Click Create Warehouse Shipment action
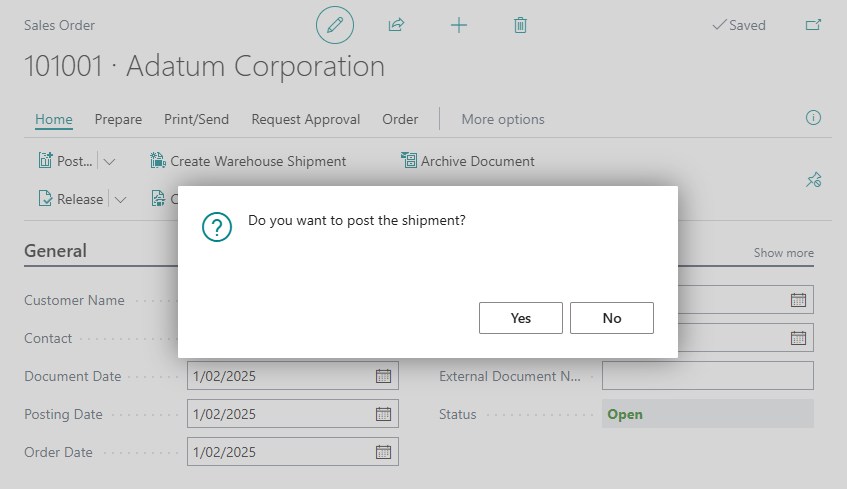This screenshot has width=847, height=489. (x=248, y=161)
